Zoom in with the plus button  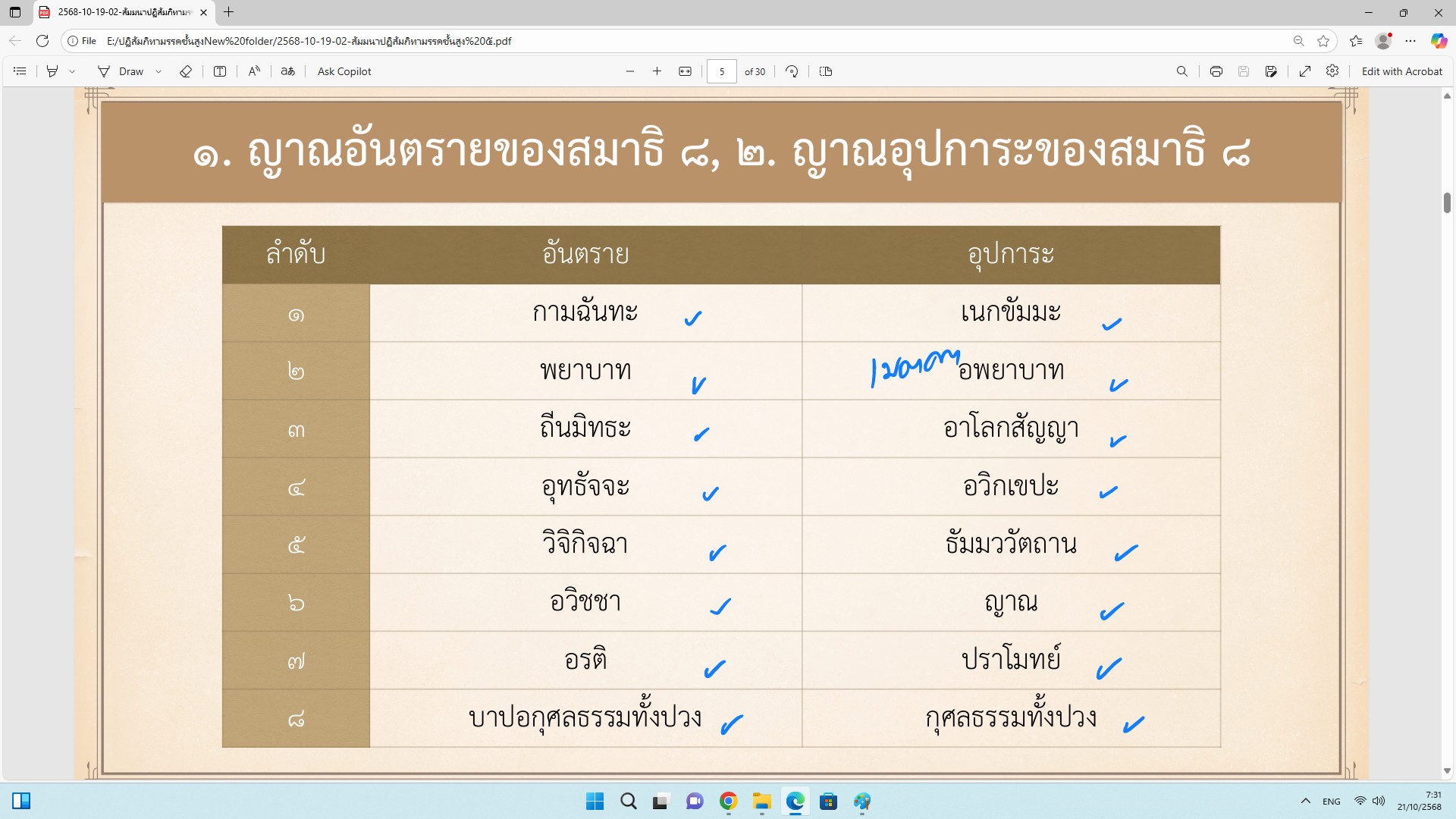pyautogui.click(x=657, y=71)
